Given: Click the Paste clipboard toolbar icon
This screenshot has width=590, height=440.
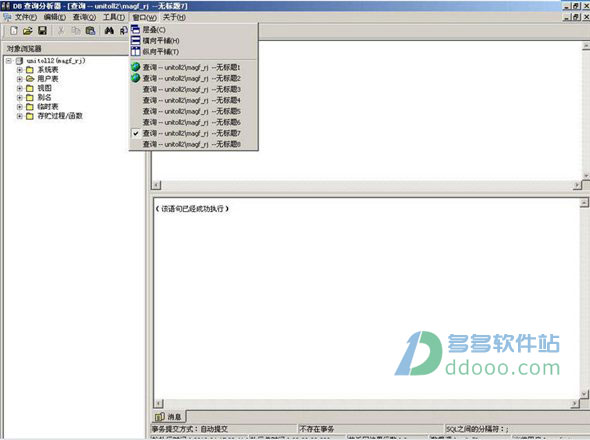Looking at the screenshot, I should pyautogui.click(x=90, y=31).
